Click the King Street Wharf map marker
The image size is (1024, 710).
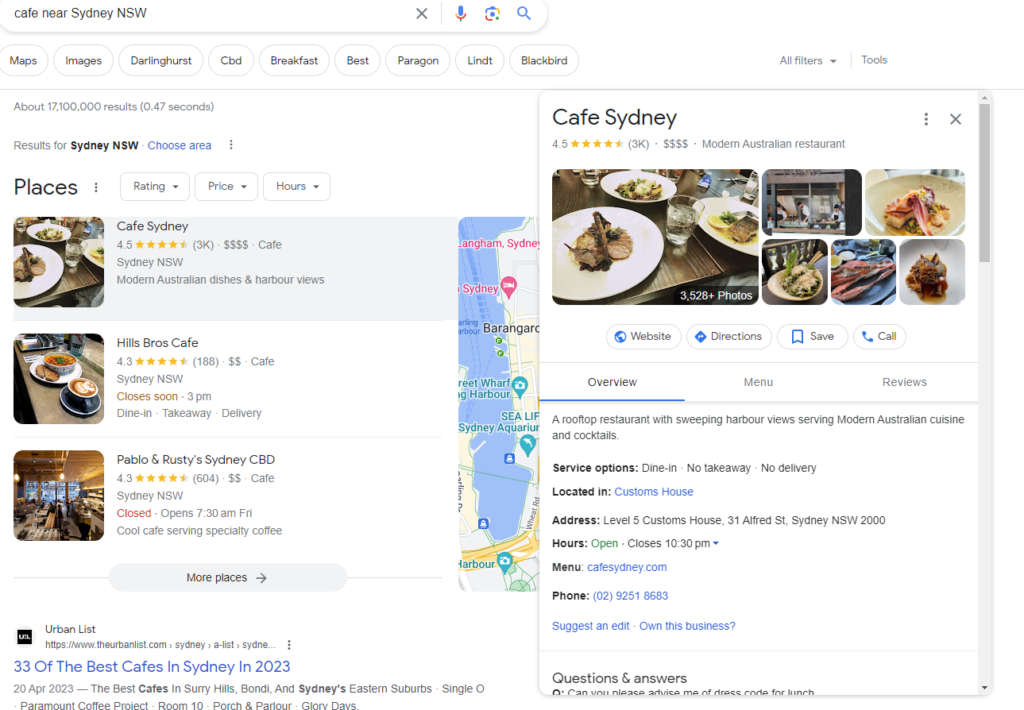[520, 386]
